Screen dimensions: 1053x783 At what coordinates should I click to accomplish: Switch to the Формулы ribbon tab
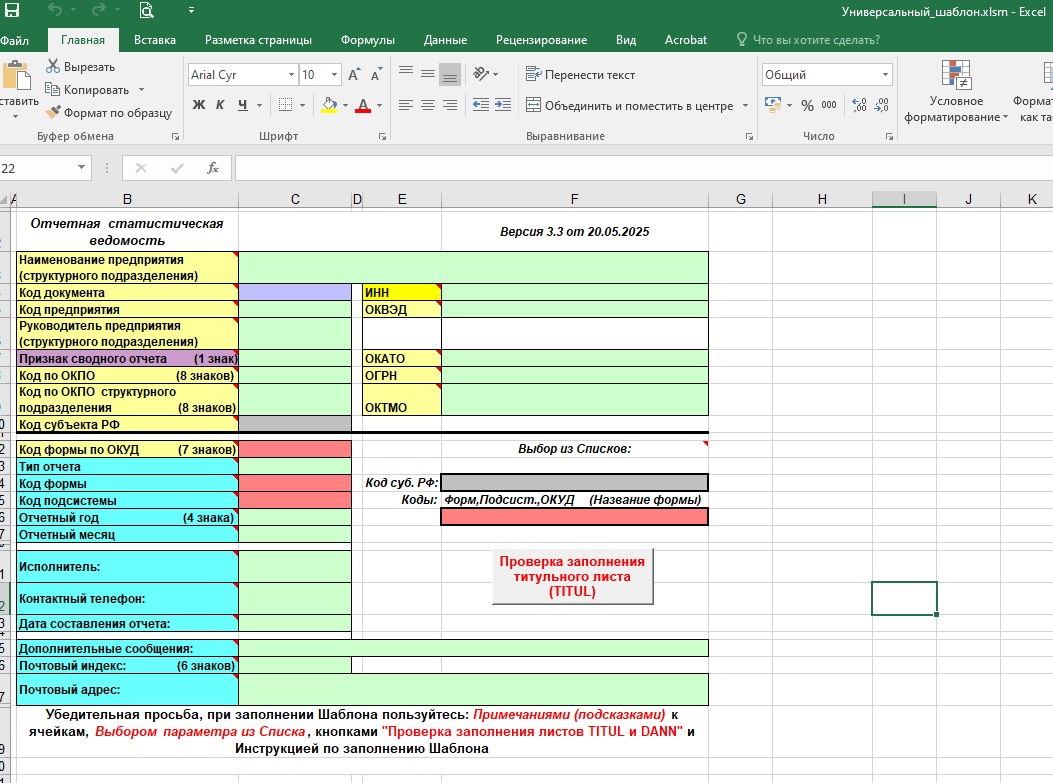point(368,40)
